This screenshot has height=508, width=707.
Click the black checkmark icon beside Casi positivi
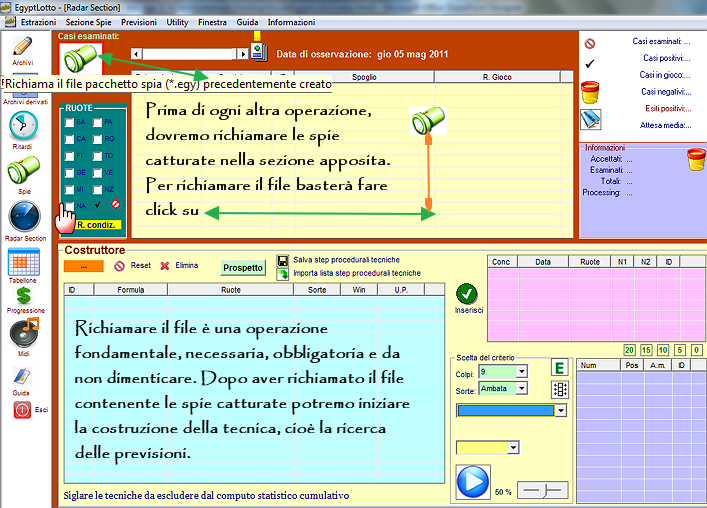coord(590,64)
